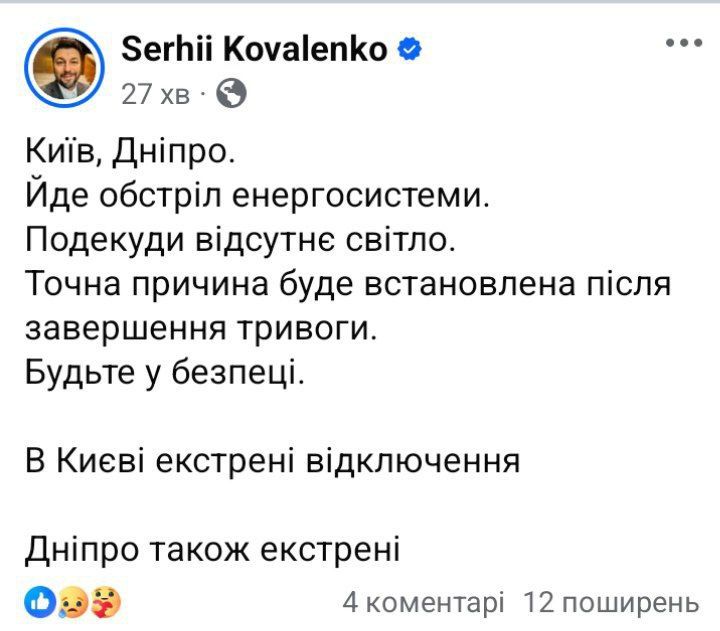This screenshot has width=720, height=631.
Task: Click the blue verified badge icon
Action: (408, 49)
